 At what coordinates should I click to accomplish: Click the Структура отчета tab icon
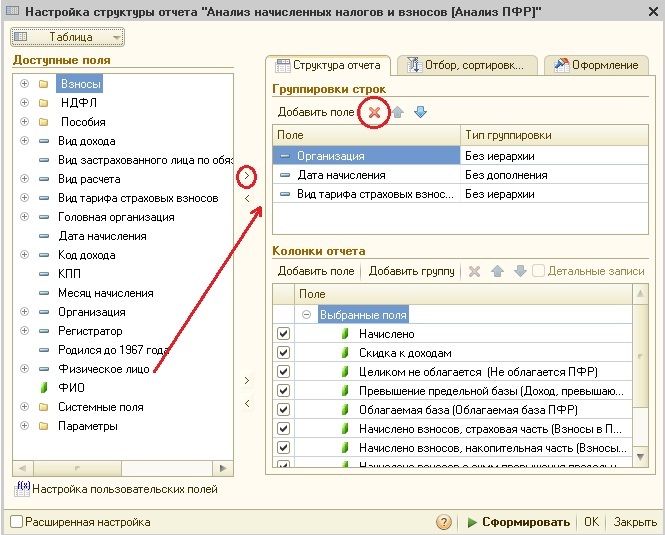click(x=282, y=65)
